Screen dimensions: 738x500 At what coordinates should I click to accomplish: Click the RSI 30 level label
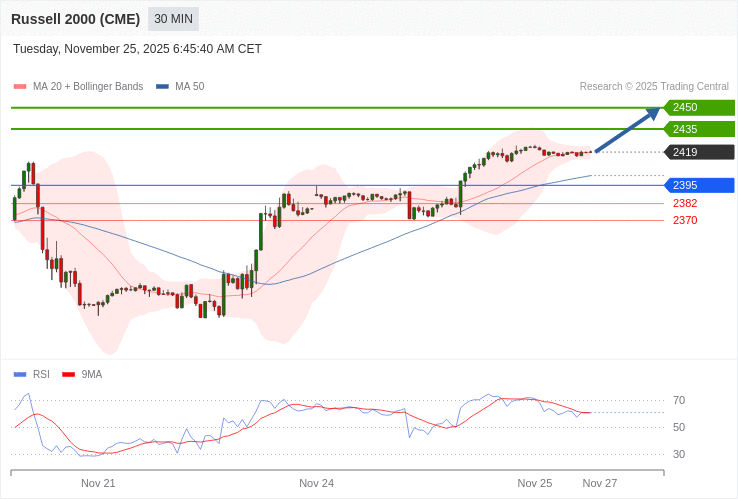point(679,454)
